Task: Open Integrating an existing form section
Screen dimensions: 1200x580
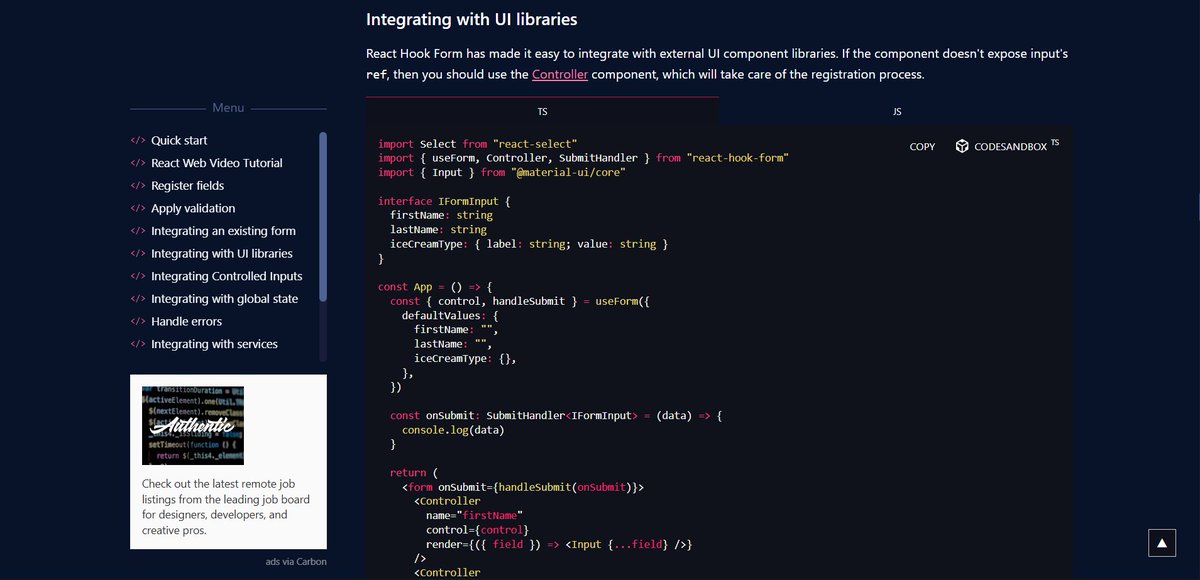Action: point(223,231)
